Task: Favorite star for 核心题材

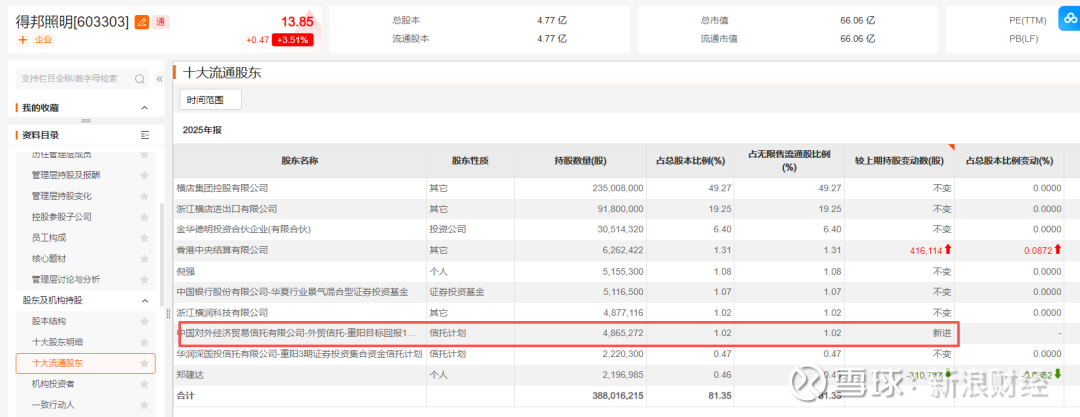Action: [x=144, y=258]
